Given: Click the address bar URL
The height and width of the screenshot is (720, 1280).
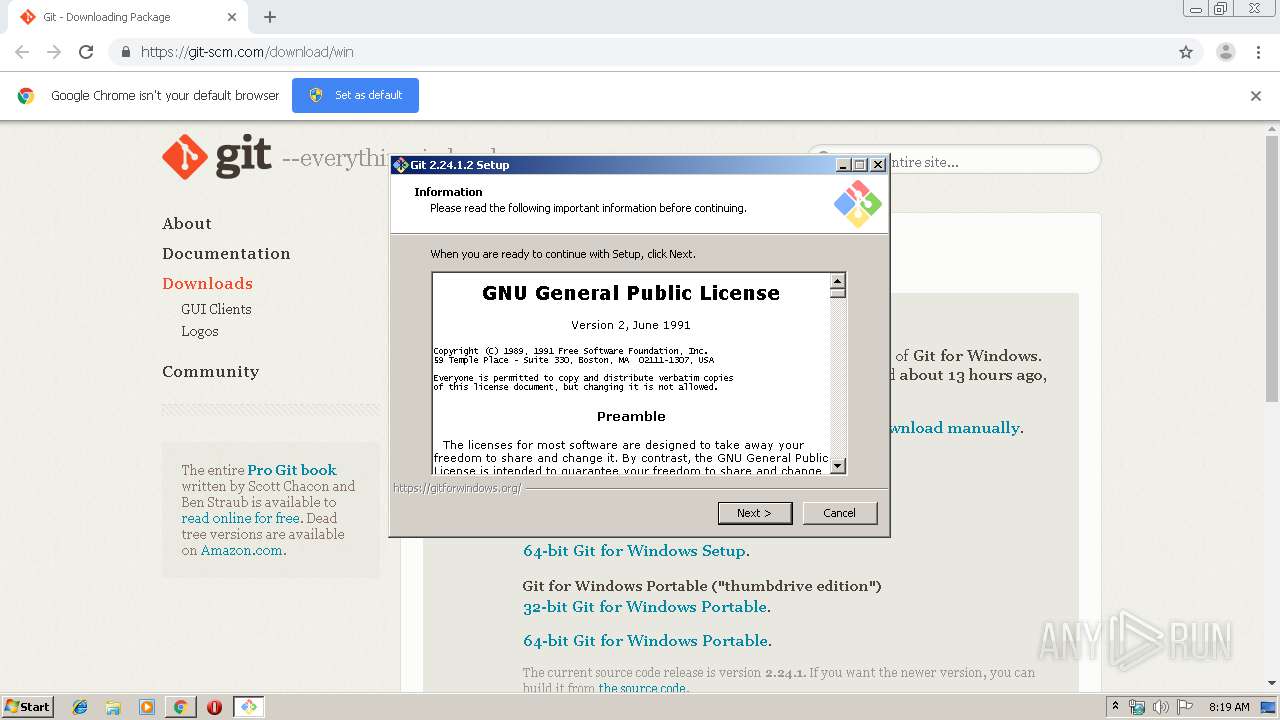Looking at the screenshot, I should [x=247, y=52].
